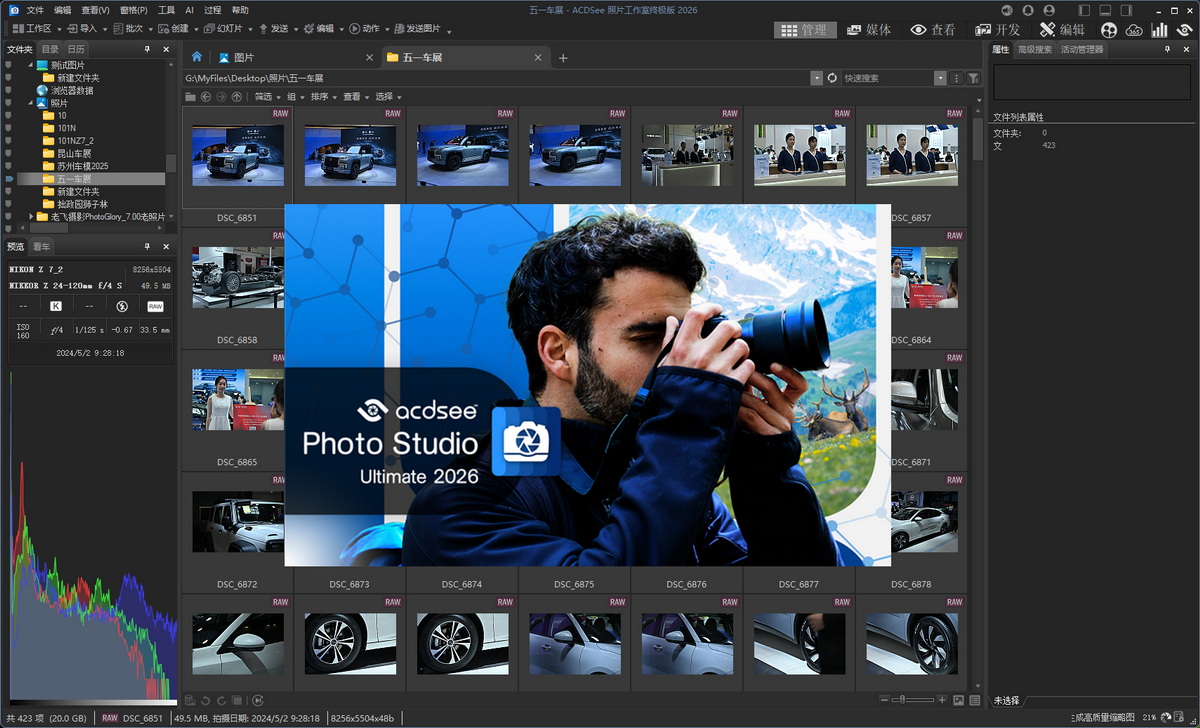The height and width of the screenshot is (728, 1200).
Task: Switch to the 高级搜索 tab
Action: 1034,49
